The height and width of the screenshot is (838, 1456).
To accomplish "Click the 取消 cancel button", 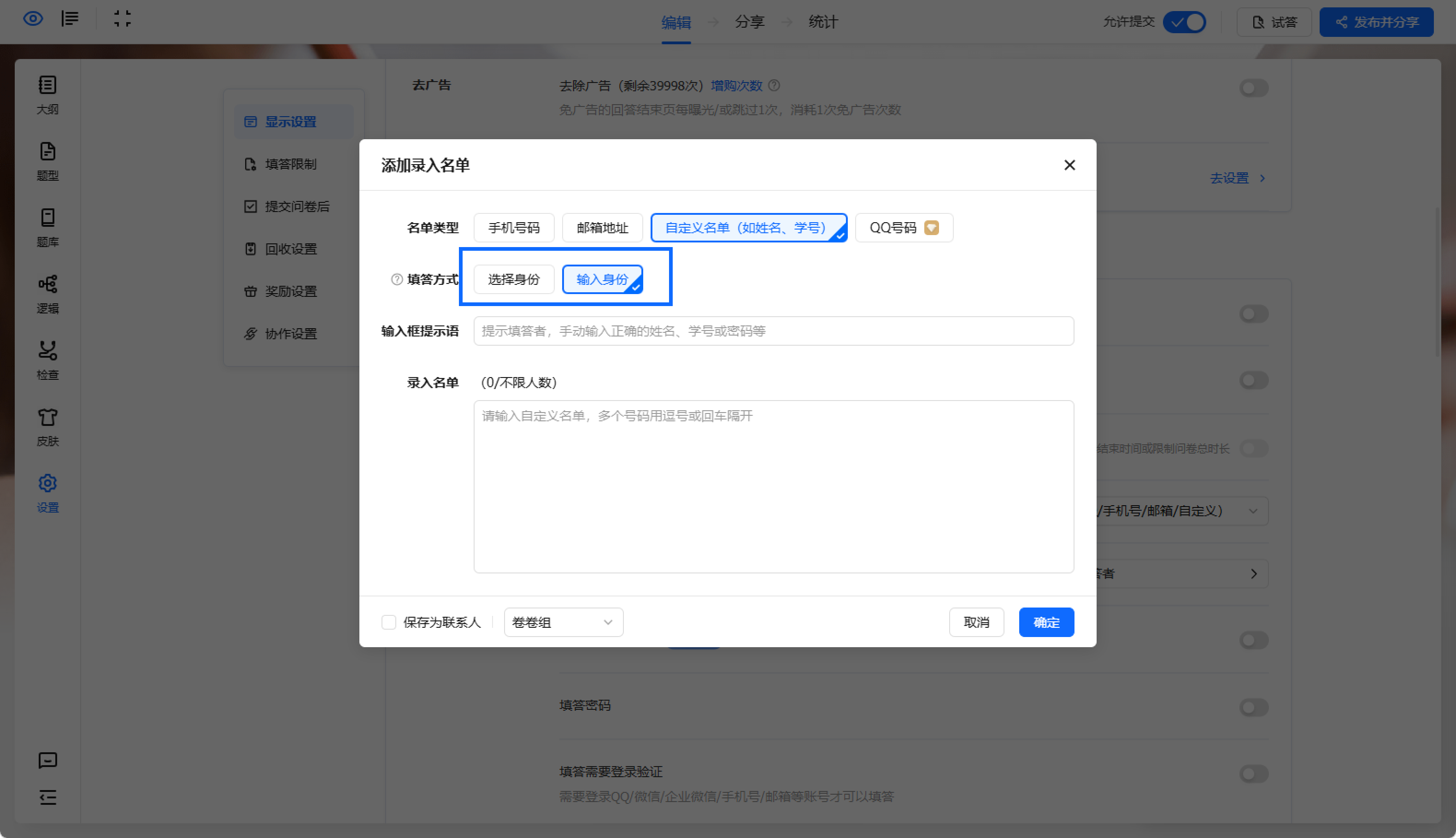I will (x=976, y=622).
